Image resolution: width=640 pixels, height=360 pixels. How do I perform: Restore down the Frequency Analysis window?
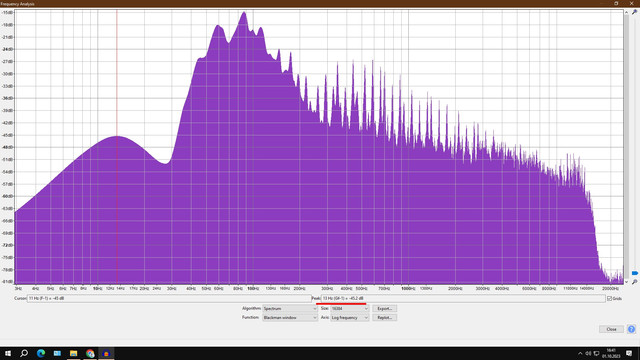616,3
